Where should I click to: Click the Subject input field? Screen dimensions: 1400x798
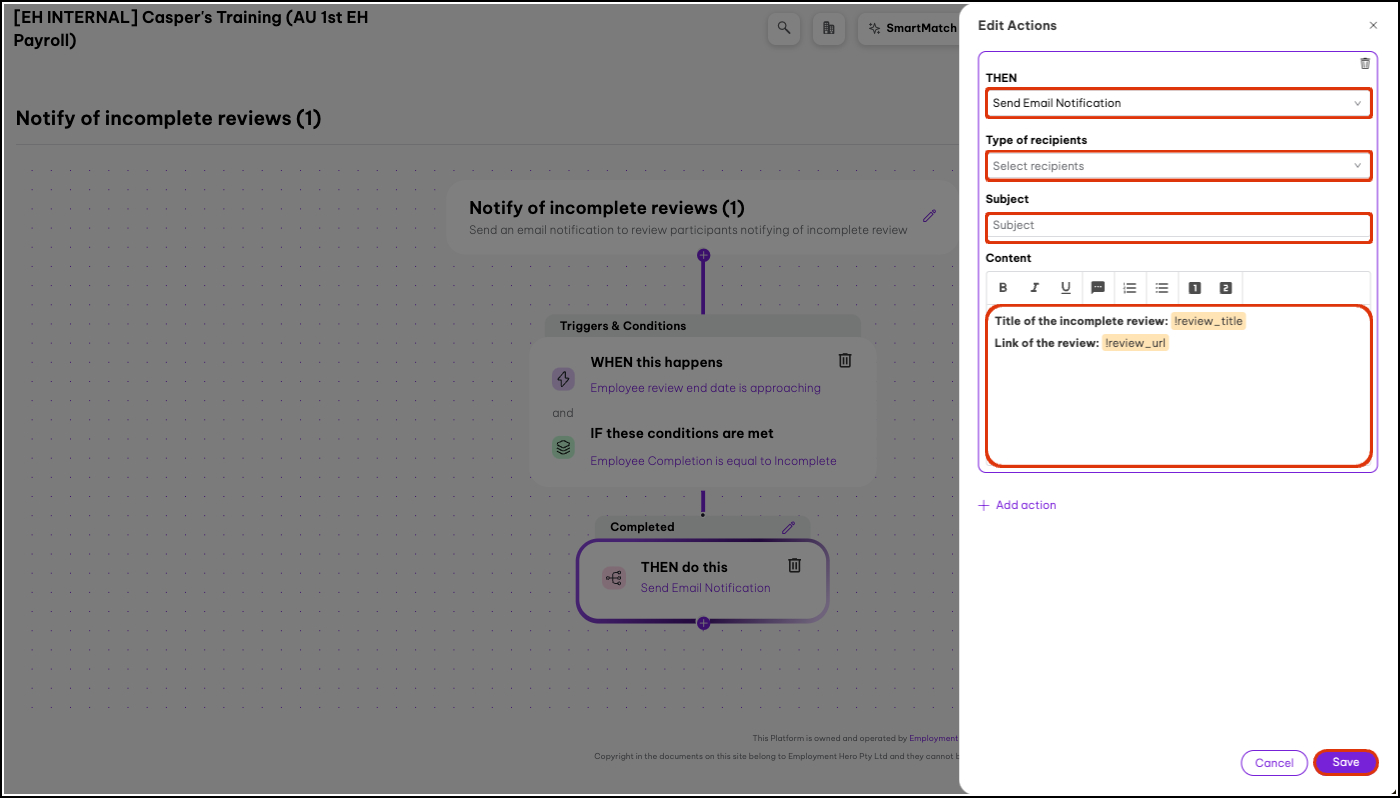pos(1178,226)
